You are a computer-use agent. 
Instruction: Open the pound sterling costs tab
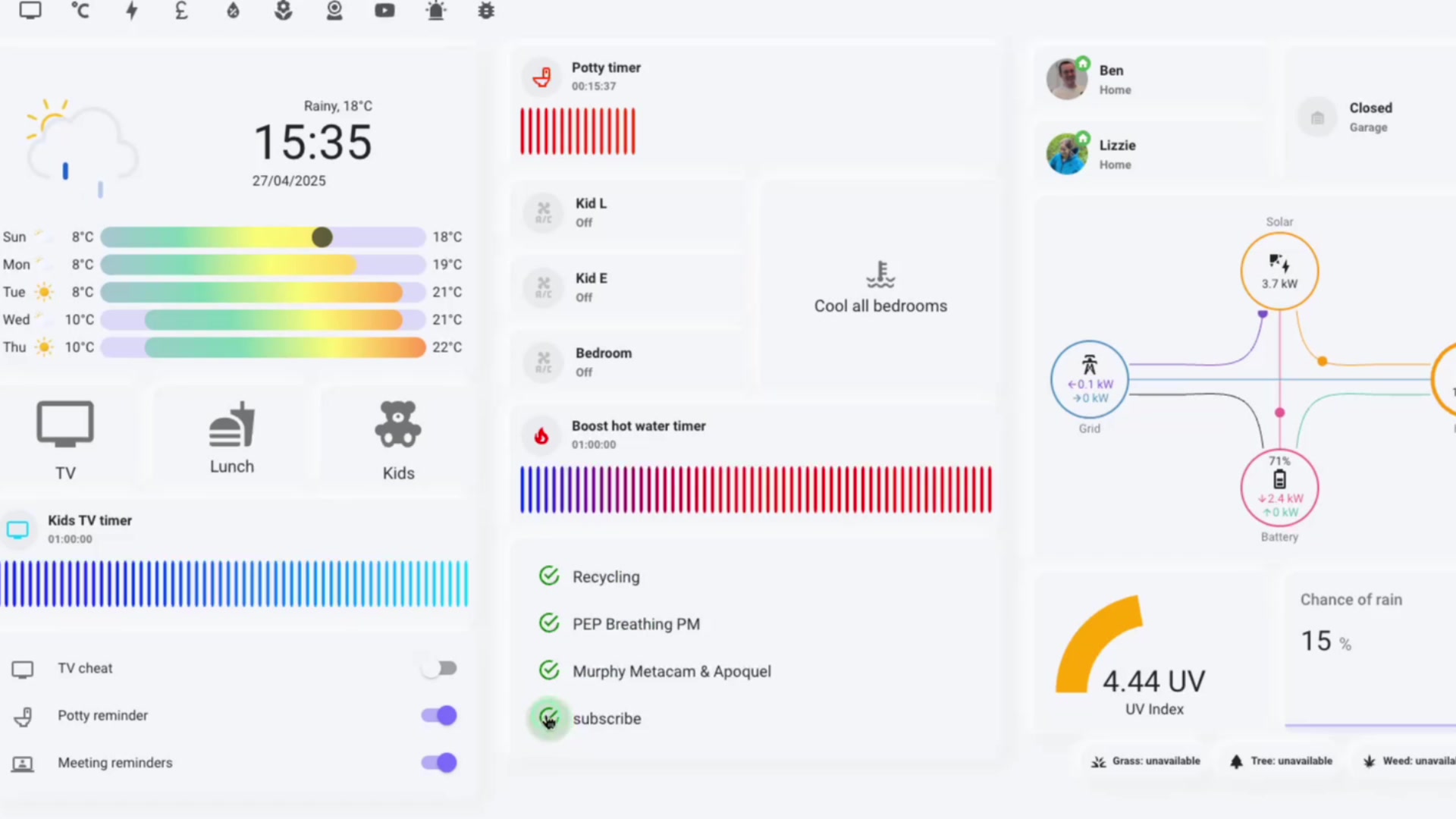point(181,11)
